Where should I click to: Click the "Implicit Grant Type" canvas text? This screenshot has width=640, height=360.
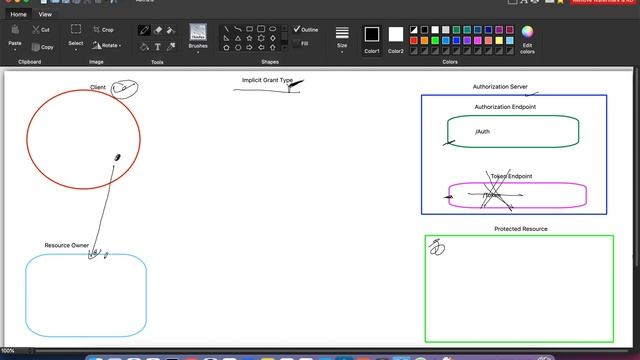(267, 80)
